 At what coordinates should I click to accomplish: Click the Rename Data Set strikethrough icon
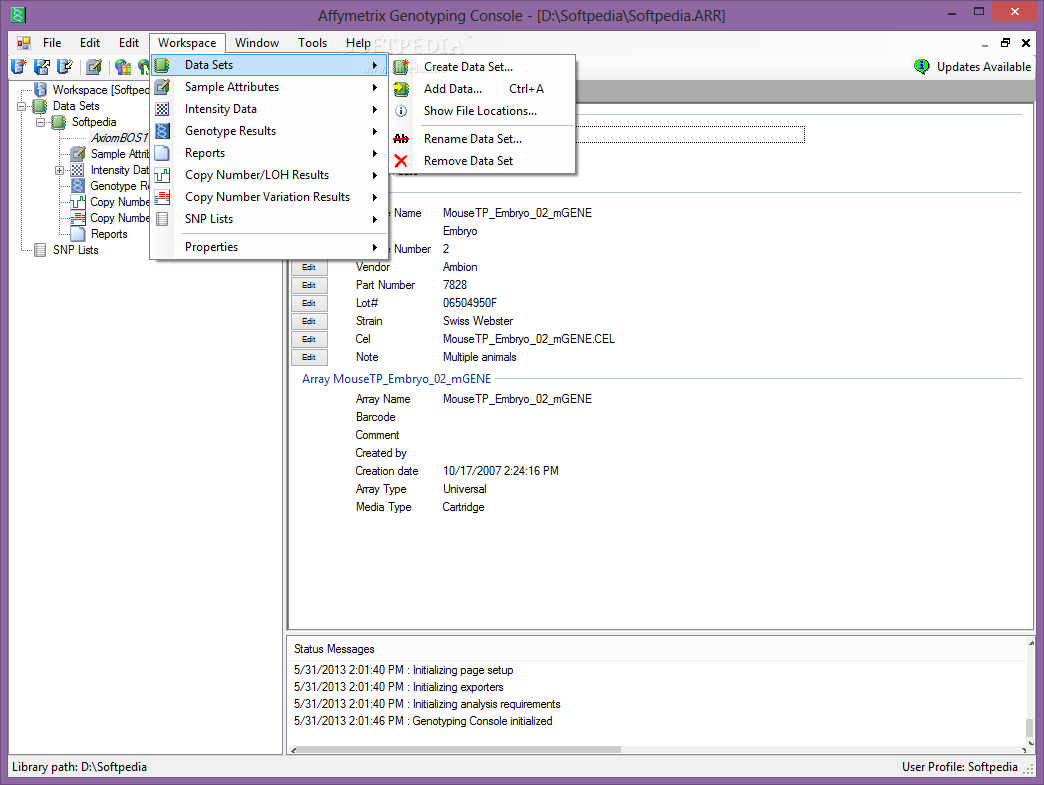click(401, 138)
